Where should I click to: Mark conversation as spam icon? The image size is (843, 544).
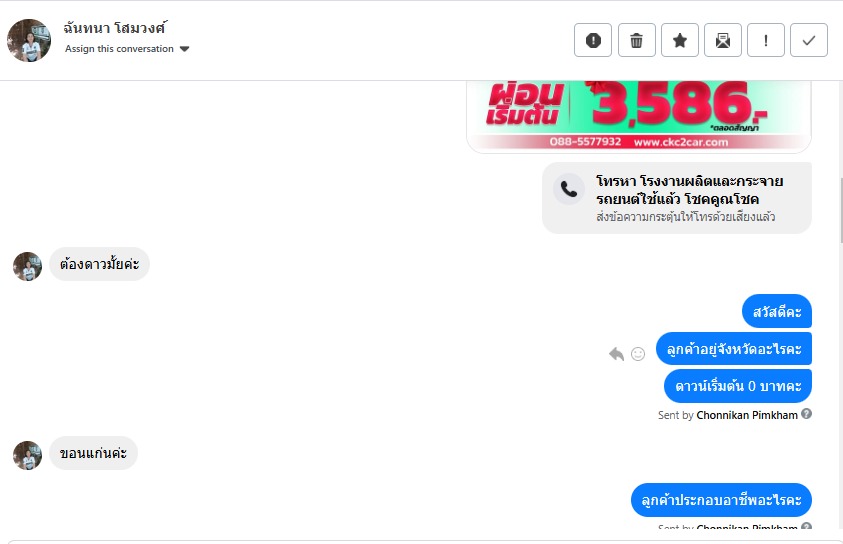coord(593,40)
